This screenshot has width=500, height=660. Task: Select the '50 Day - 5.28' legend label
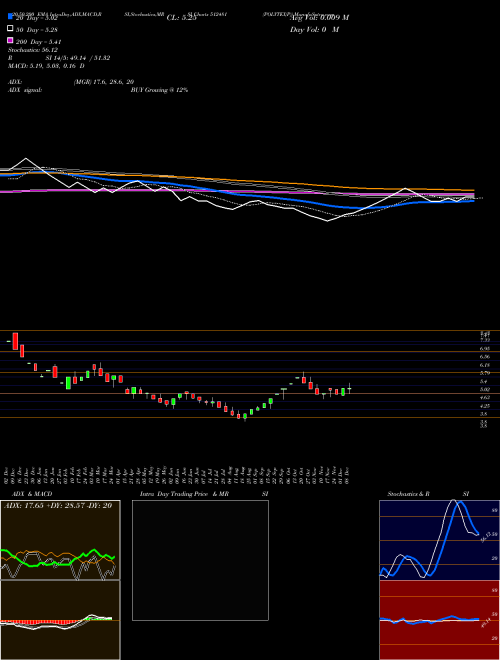[37, 30]
